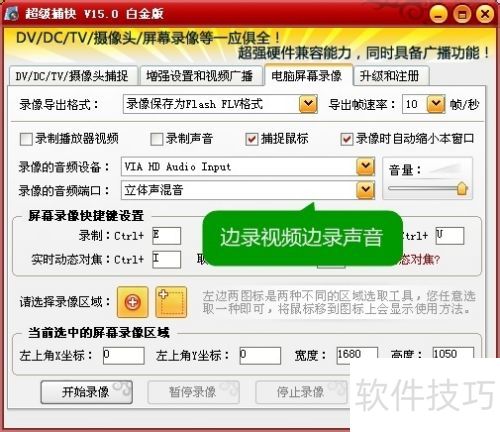500x432 pixels.
Task: Enable 录制播放器视频 checkbox
Action: click(26, 139)
